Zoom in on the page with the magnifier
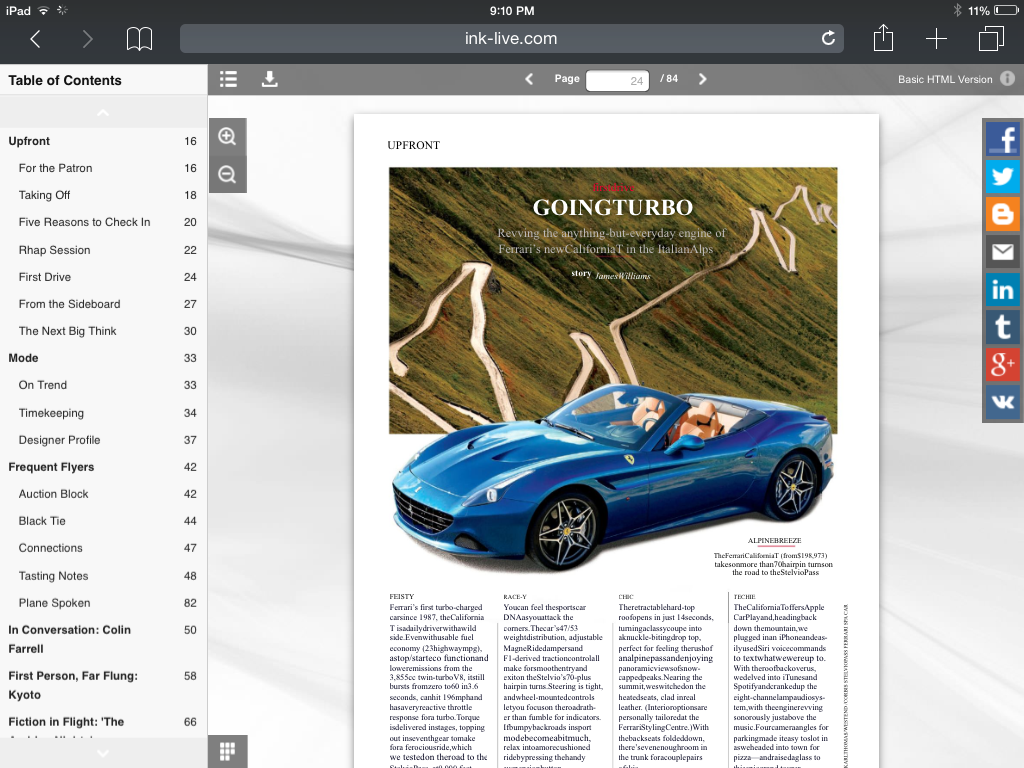 pos(227,135)
